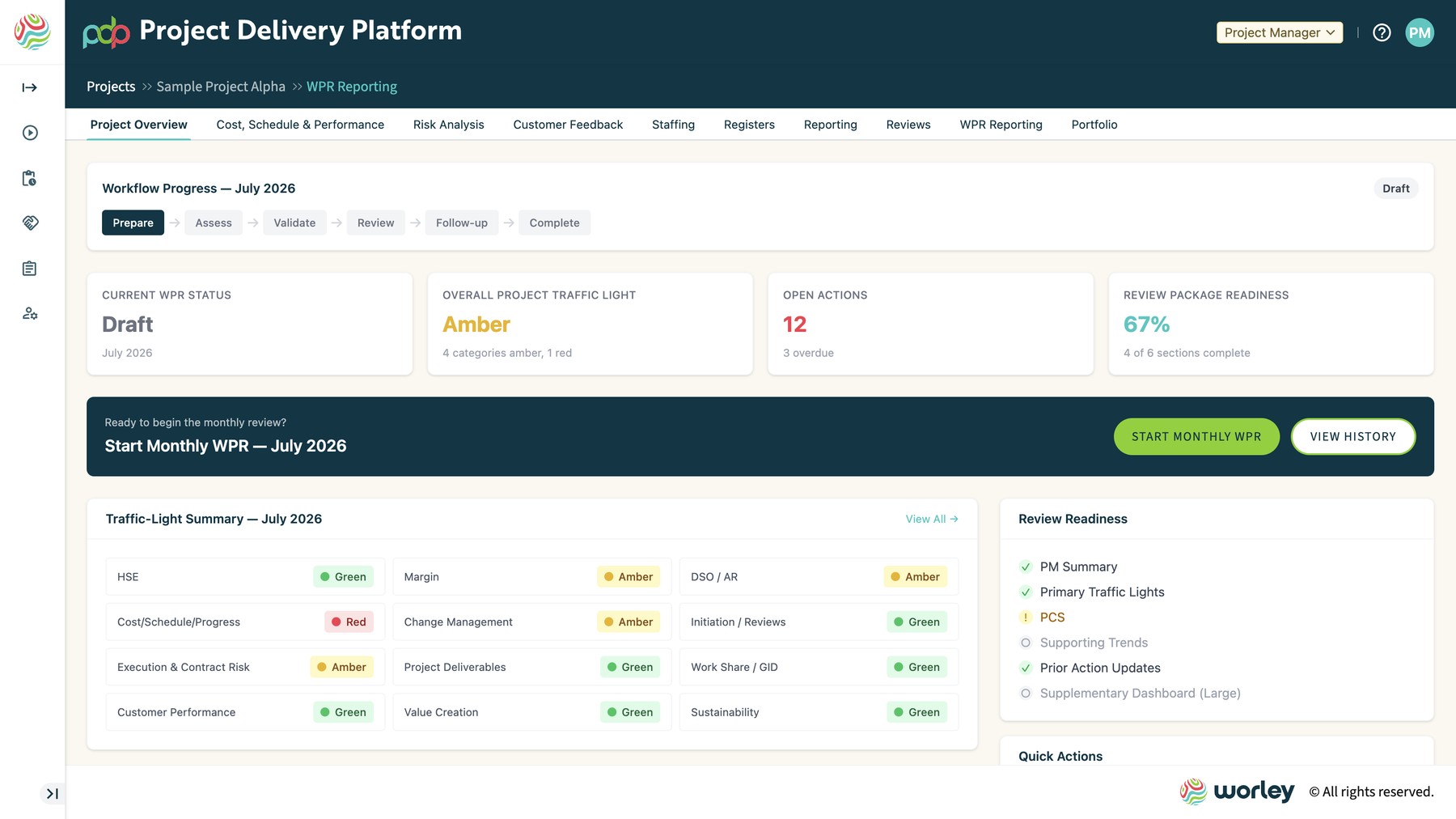The image size is (1456, 819).
Task: Click the PM Summary checkmark icon
Action: pos(1026,567)
